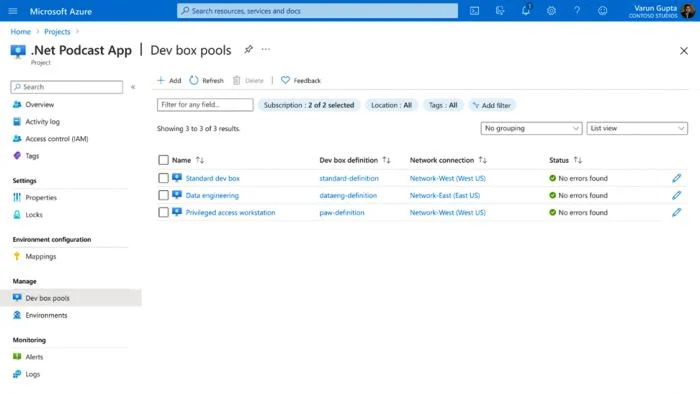Image resolution: width=700 pixels, height=394 pixels.
Task: Open the notifications bell
Action: click(526, 10)
